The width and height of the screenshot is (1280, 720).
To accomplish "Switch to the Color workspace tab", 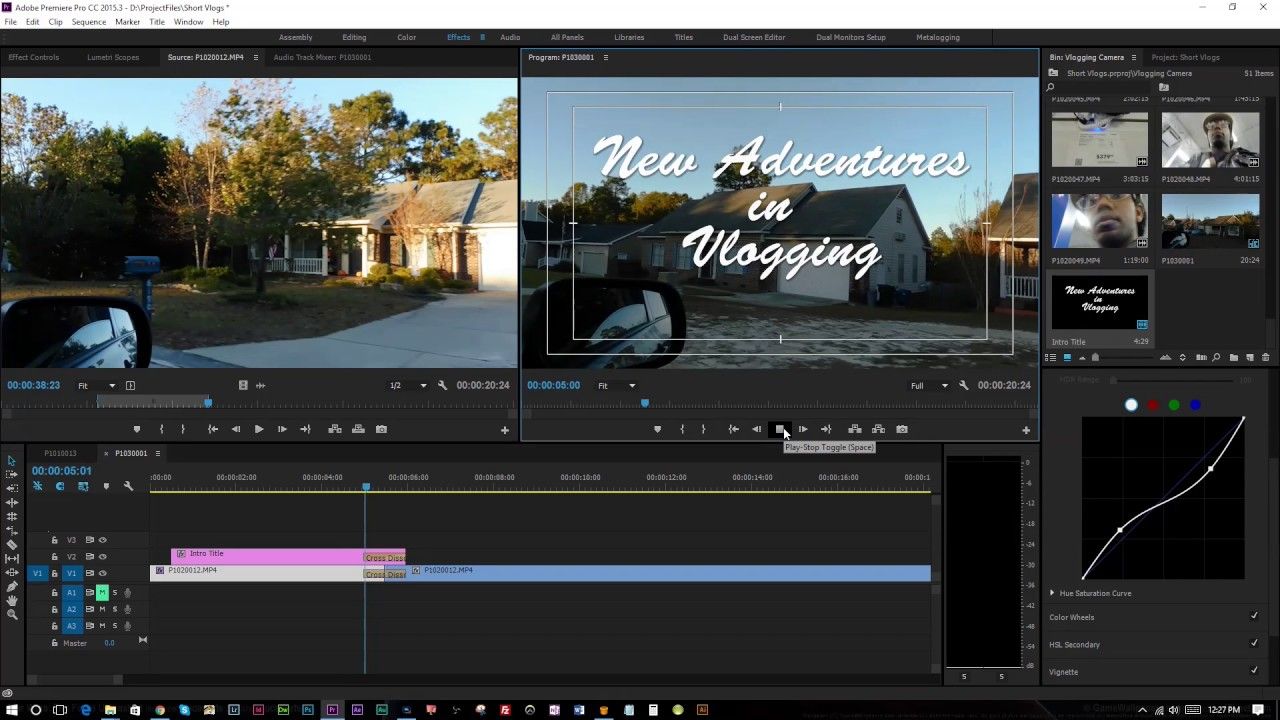I will click(406, 37).
